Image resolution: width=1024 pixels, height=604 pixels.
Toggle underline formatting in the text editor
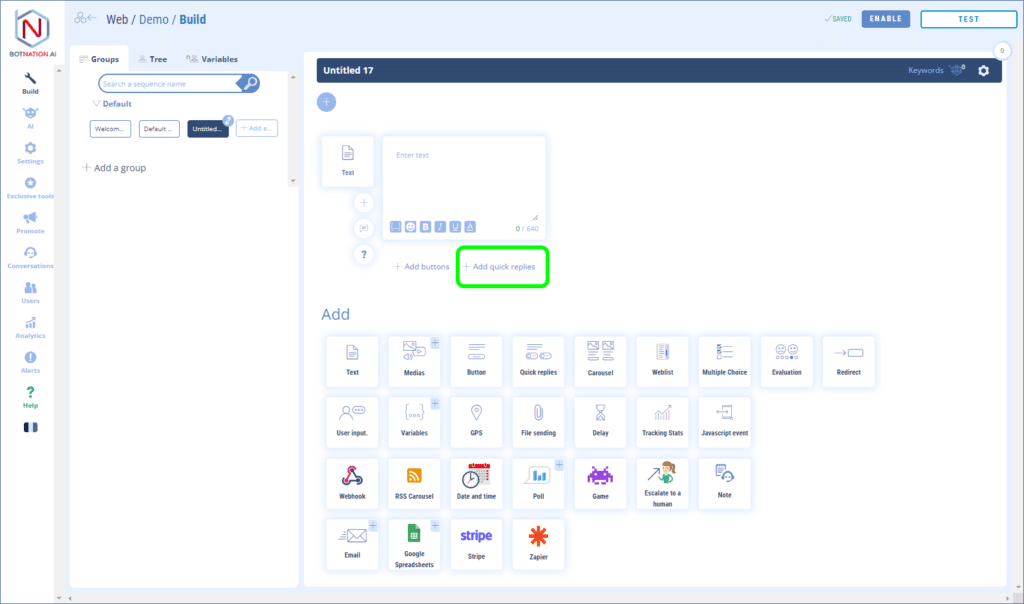456,227
